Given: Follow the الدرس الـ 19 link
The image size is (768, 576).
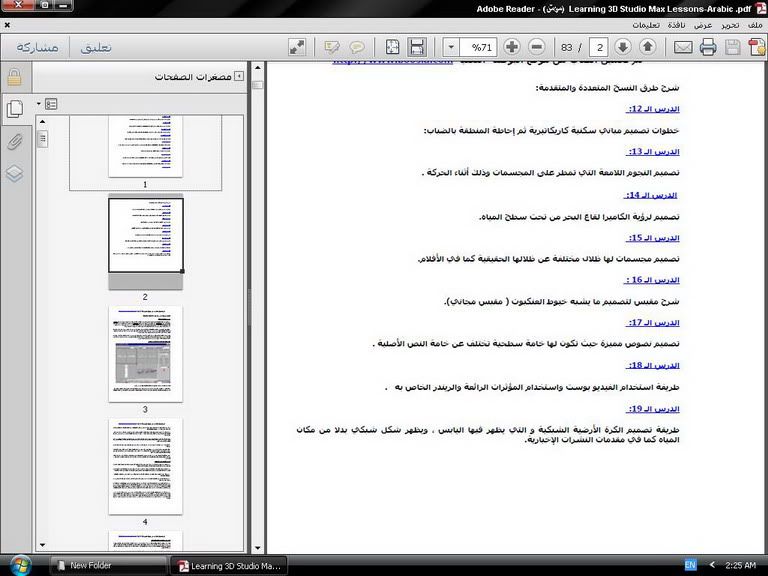Looking at the screenshot, I should click(x=653, y=409).
